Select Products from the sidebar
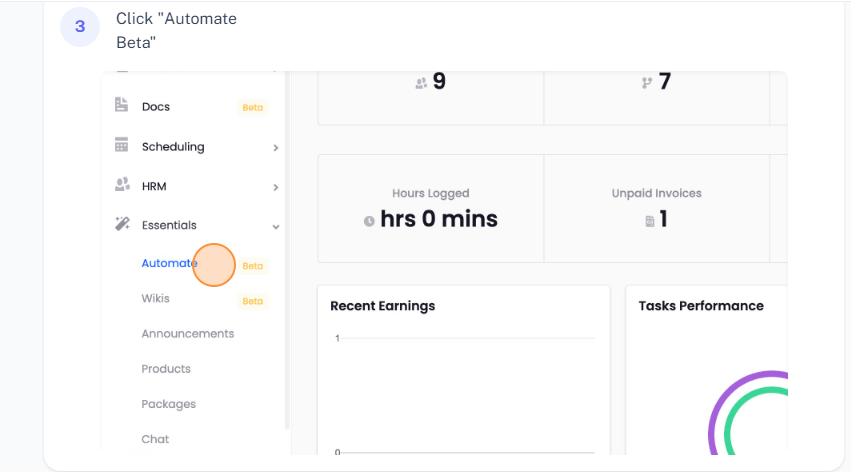851x472 pixels. [x=166, y=368]
